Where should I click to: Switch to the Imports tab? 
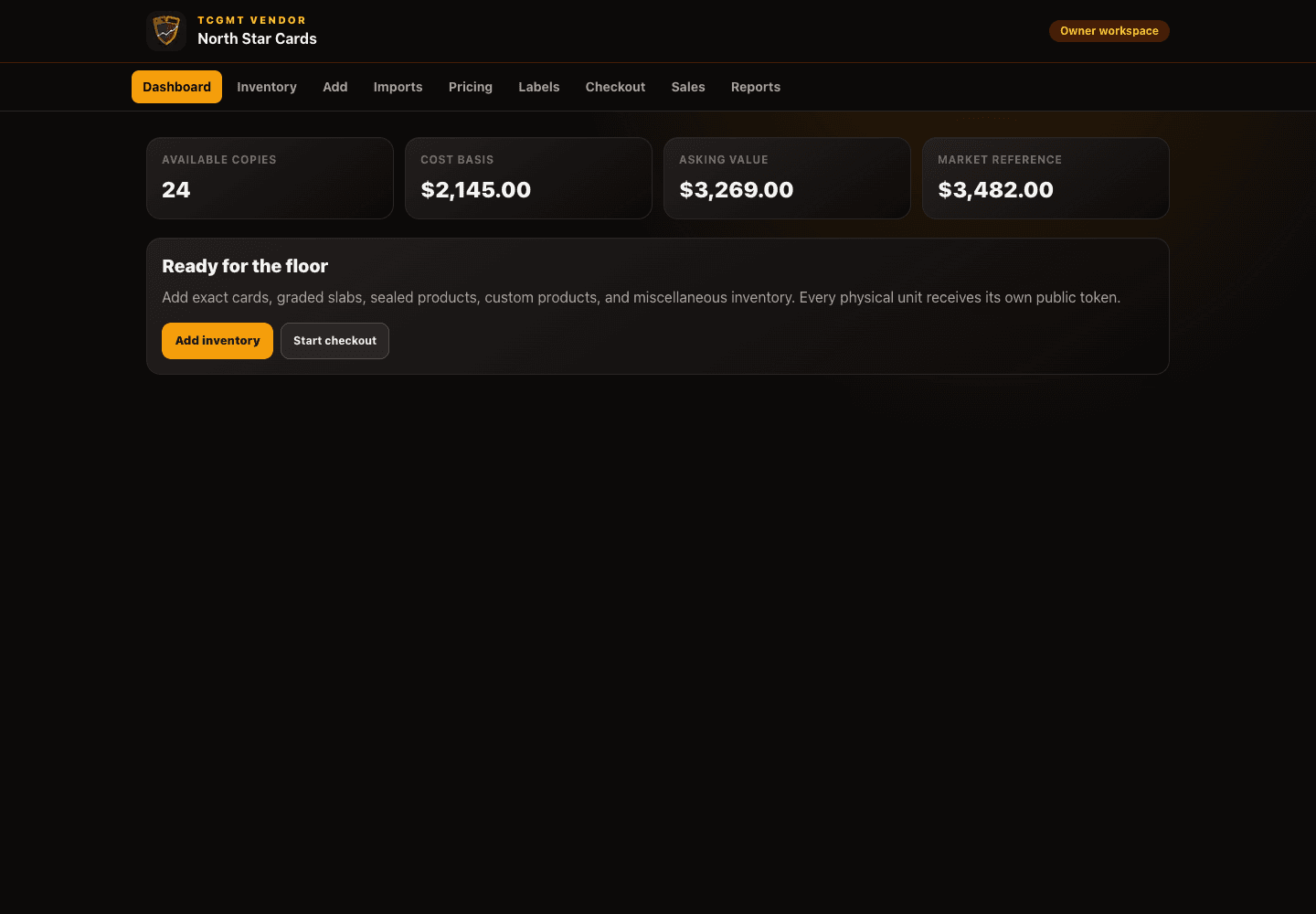tap(398, 87)
